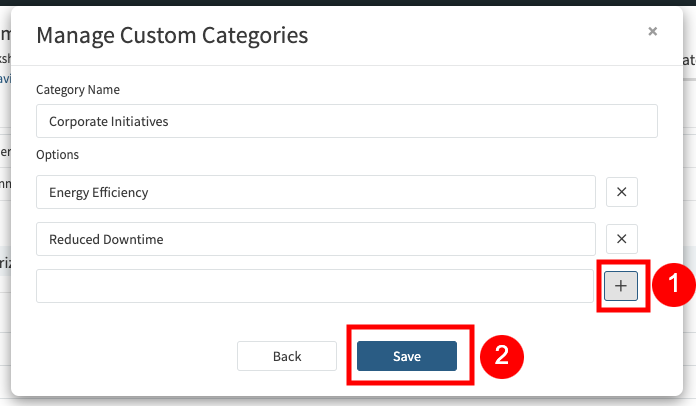Screen dimensions: 696x406
Task: Click the blue link at left edge
Action: click(4, 79)
